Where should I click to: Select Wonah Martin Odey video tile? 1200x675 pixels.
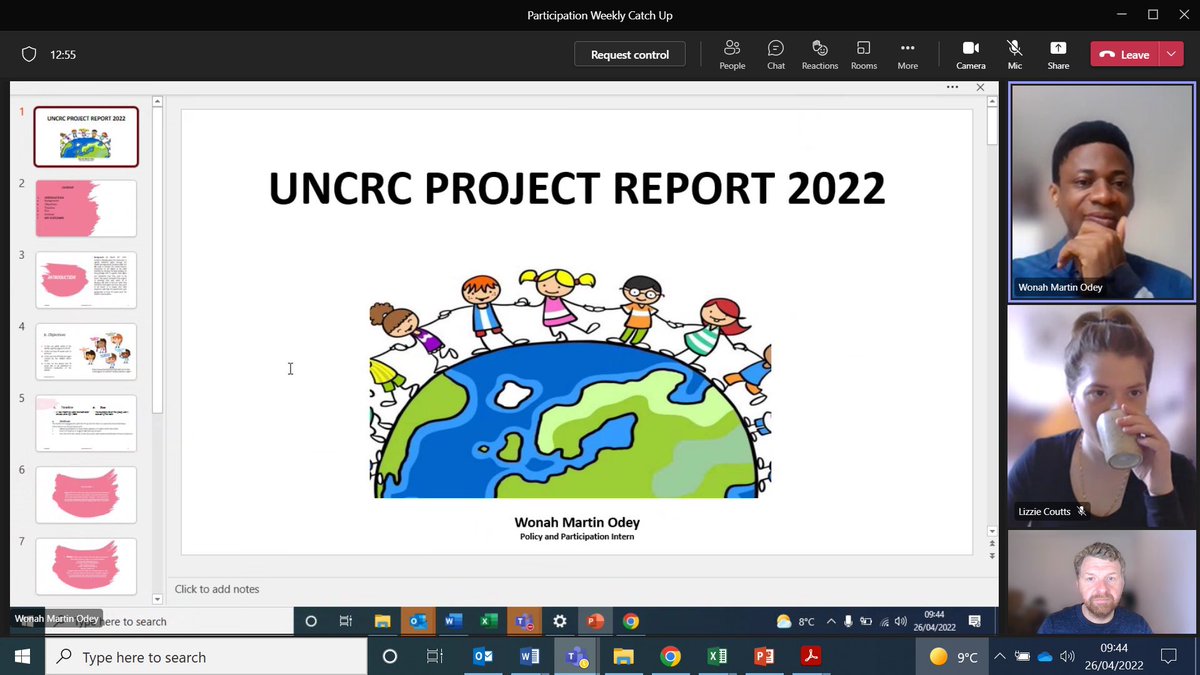pyautogui.click(x=1102, y=192)
